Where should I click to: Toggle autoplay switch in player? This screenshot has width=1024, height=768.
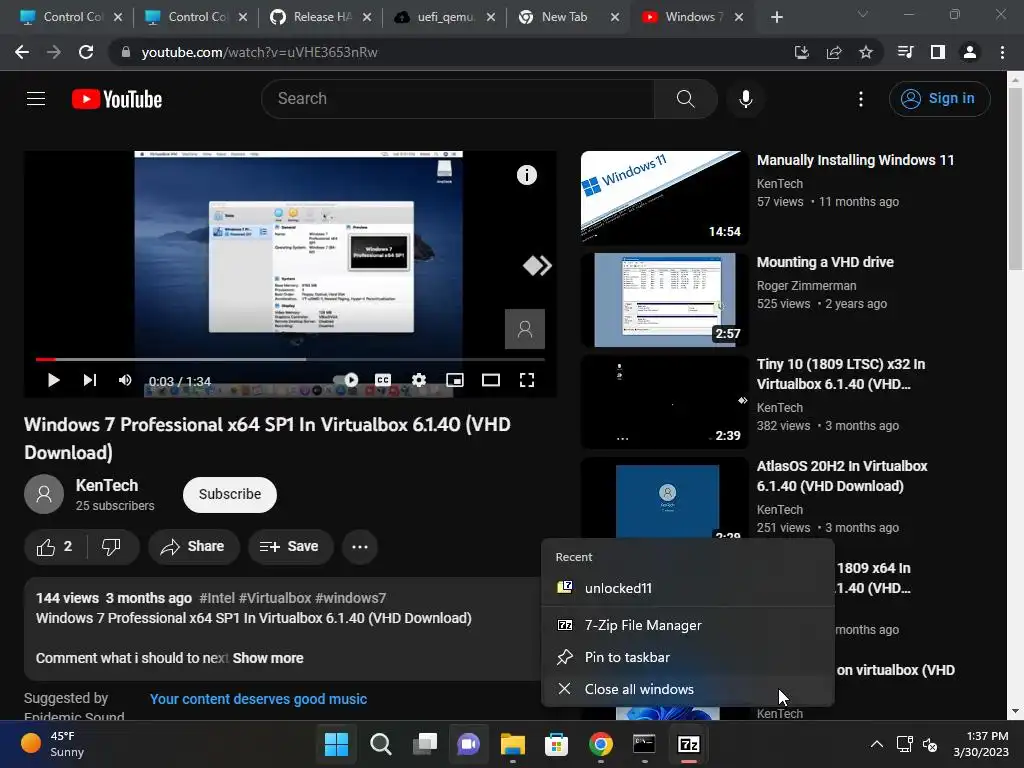coord(346,380)
